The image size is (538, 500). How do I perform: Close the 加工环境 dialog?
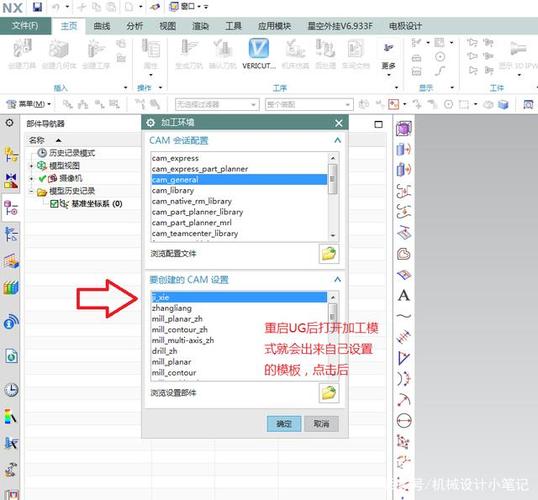[339, 123]
